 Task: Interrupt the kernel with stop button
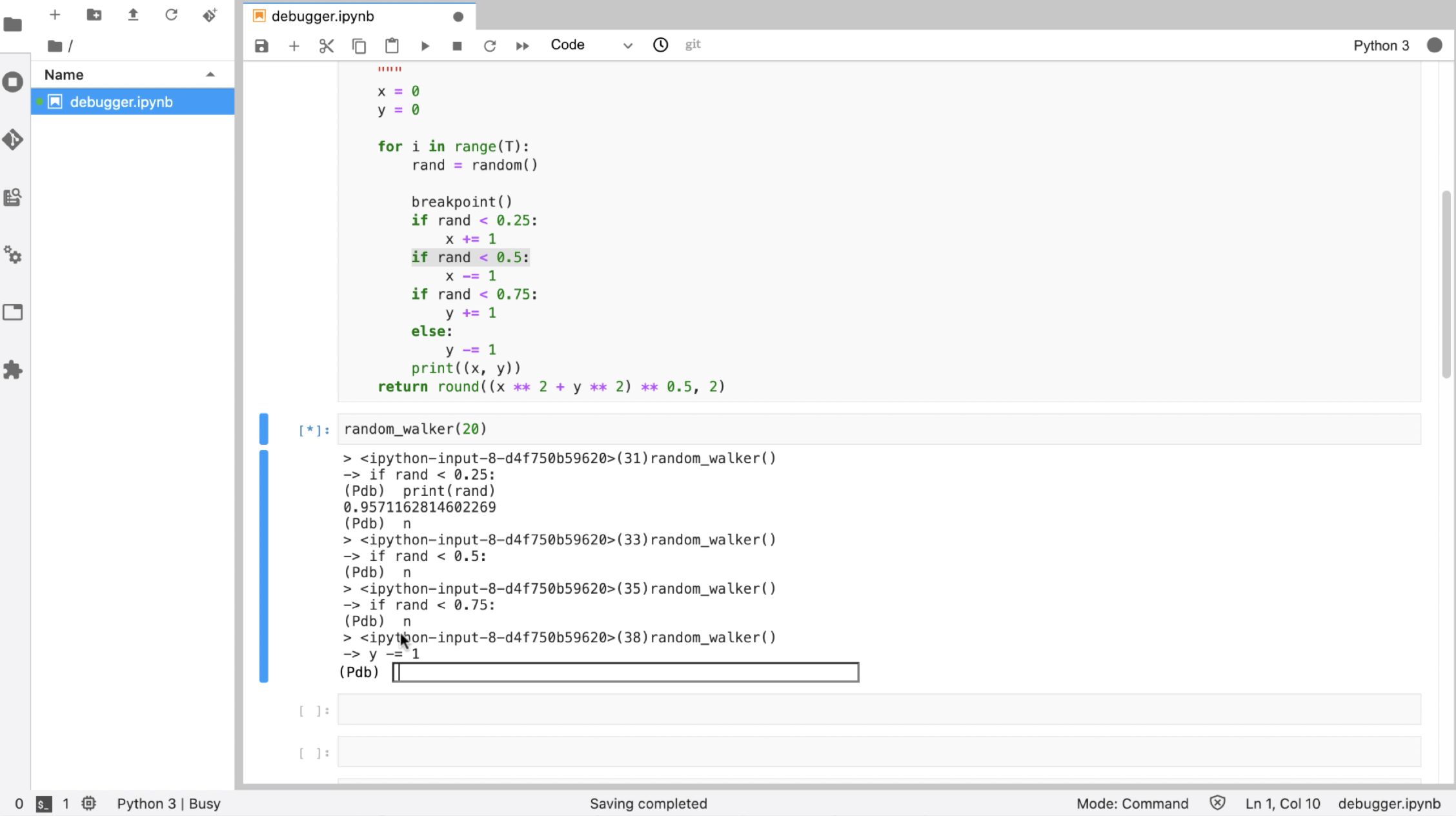(x=457, y=46)
